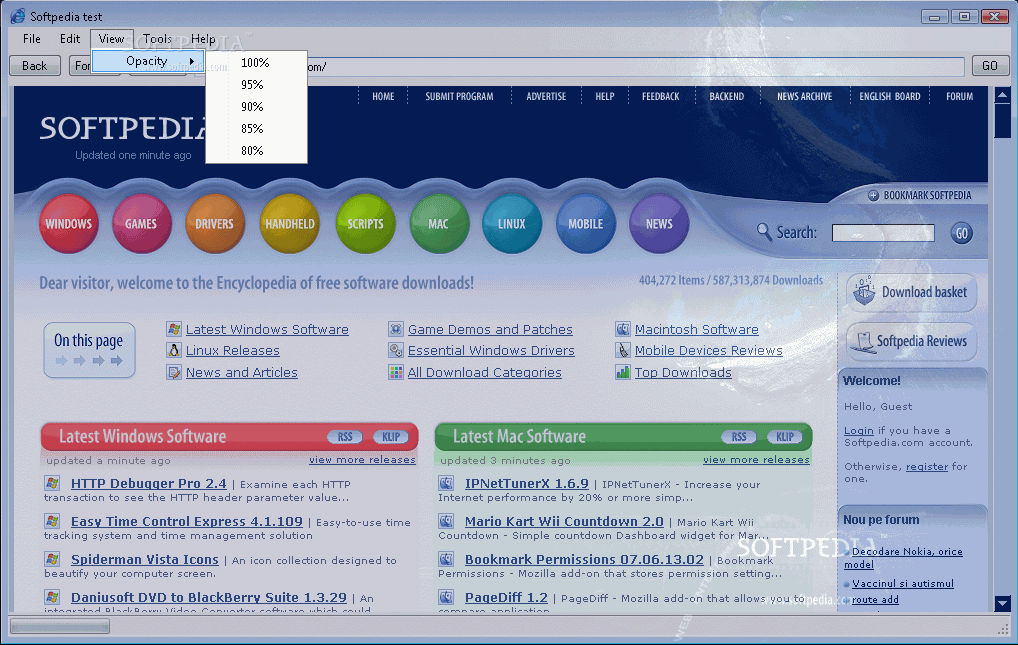Click the Top Downloads chart icon
1018x645 pixels.
click(623, 372)
